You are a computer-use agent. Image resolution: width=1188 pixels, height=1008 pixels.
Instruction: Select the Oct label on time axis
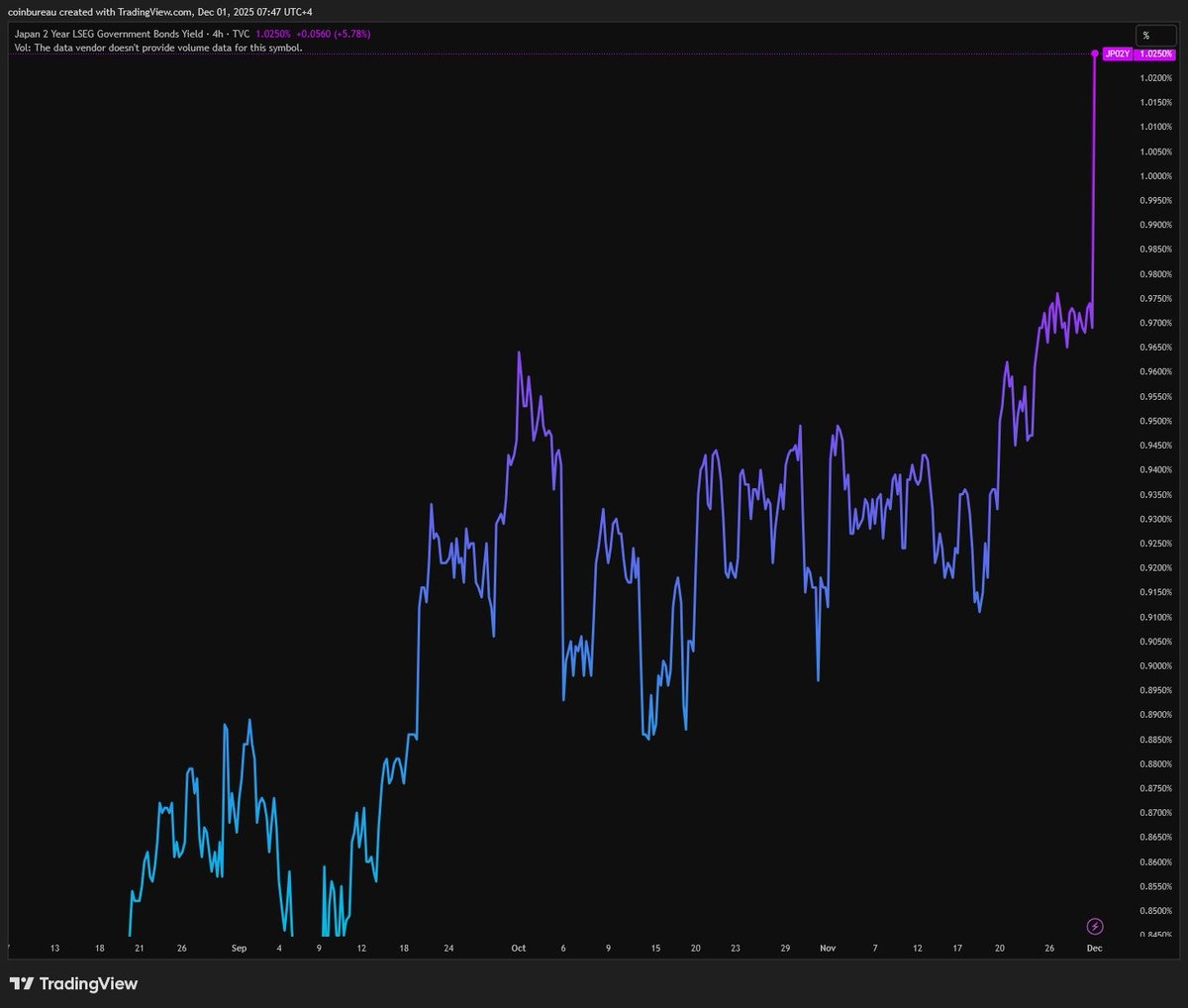pyautogui.click(x=518, y=948)
